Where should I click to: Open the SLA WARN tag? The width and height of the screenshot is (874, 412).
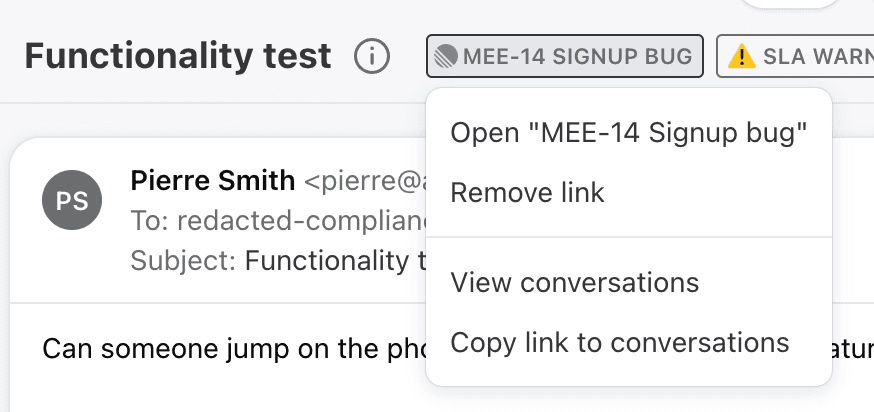click(795, 56)
